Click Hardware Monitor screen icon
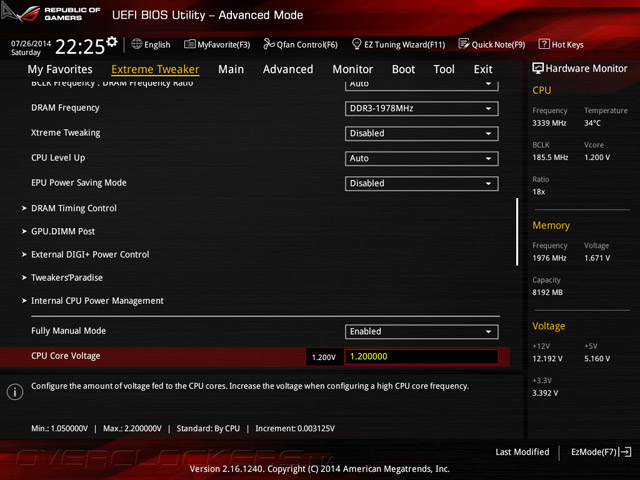 tap(538, 68)
